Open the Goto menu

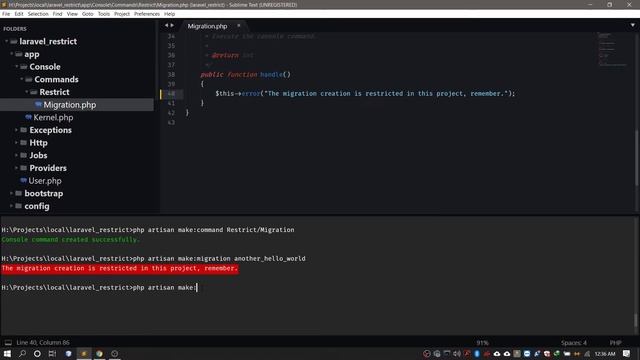pyautogui.click(x=87, y=14)
